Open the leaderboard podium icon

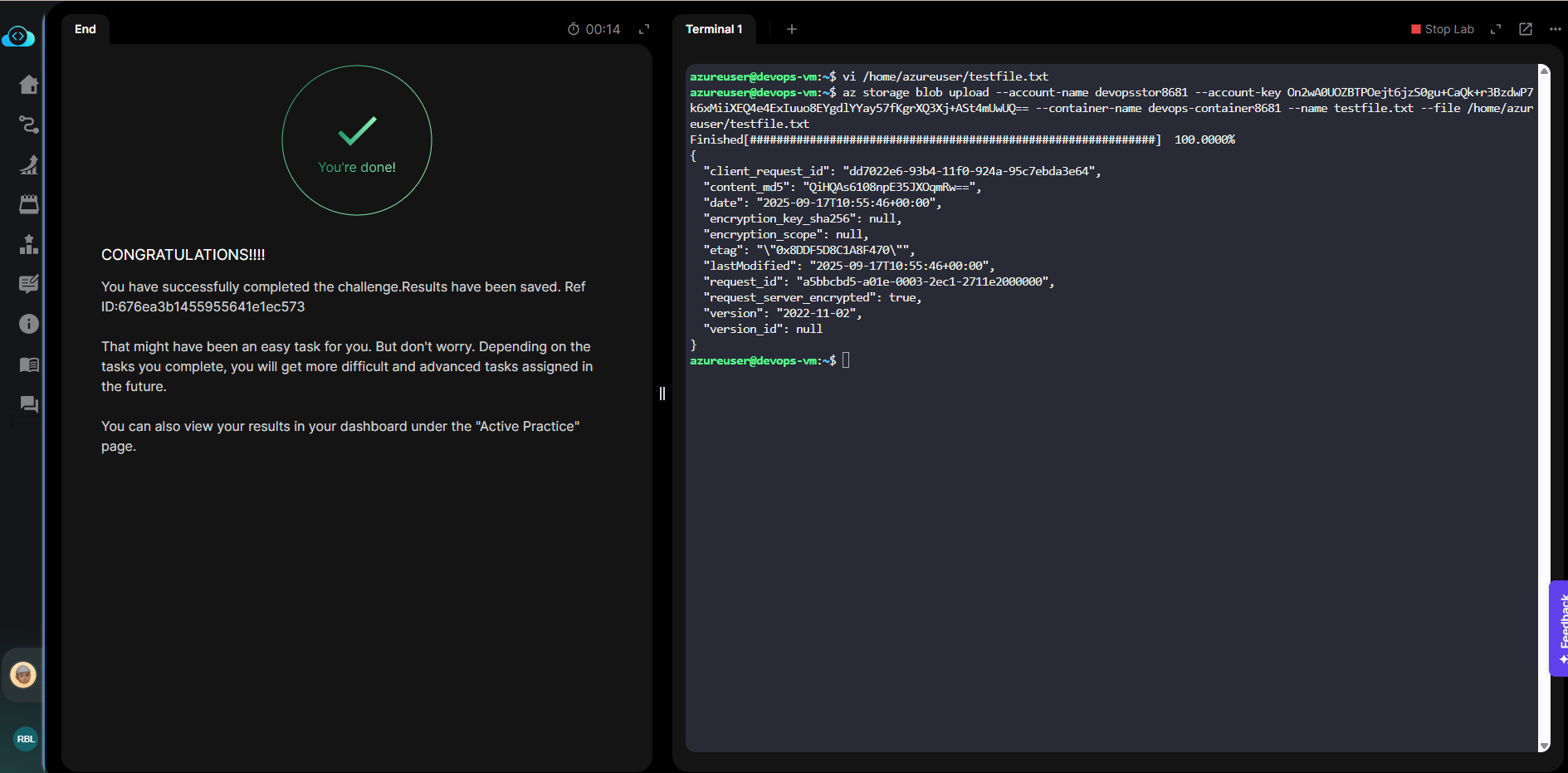[x=29, y=244]
